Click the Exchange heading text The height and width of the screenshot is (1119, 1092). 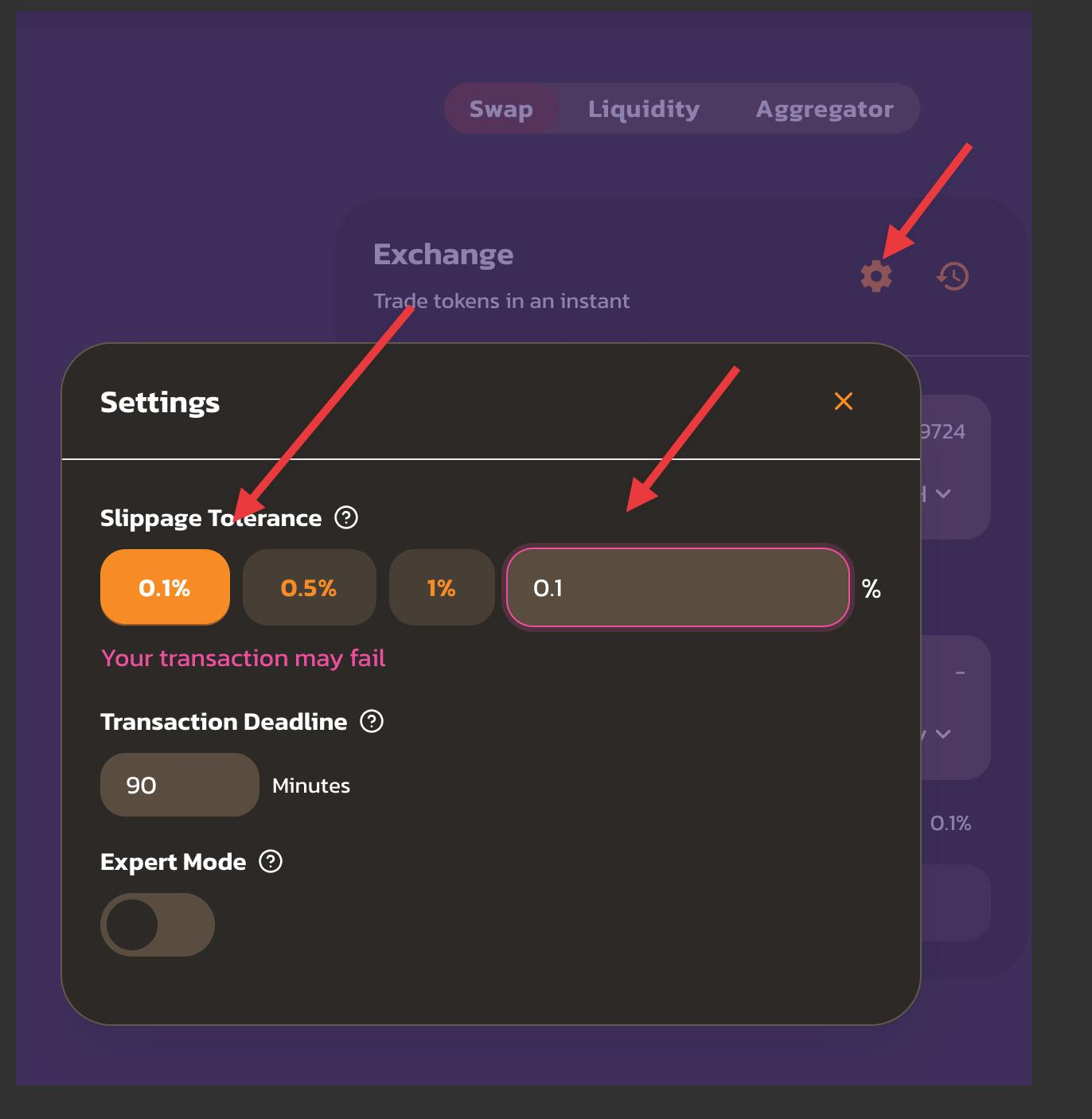[443, 254]
